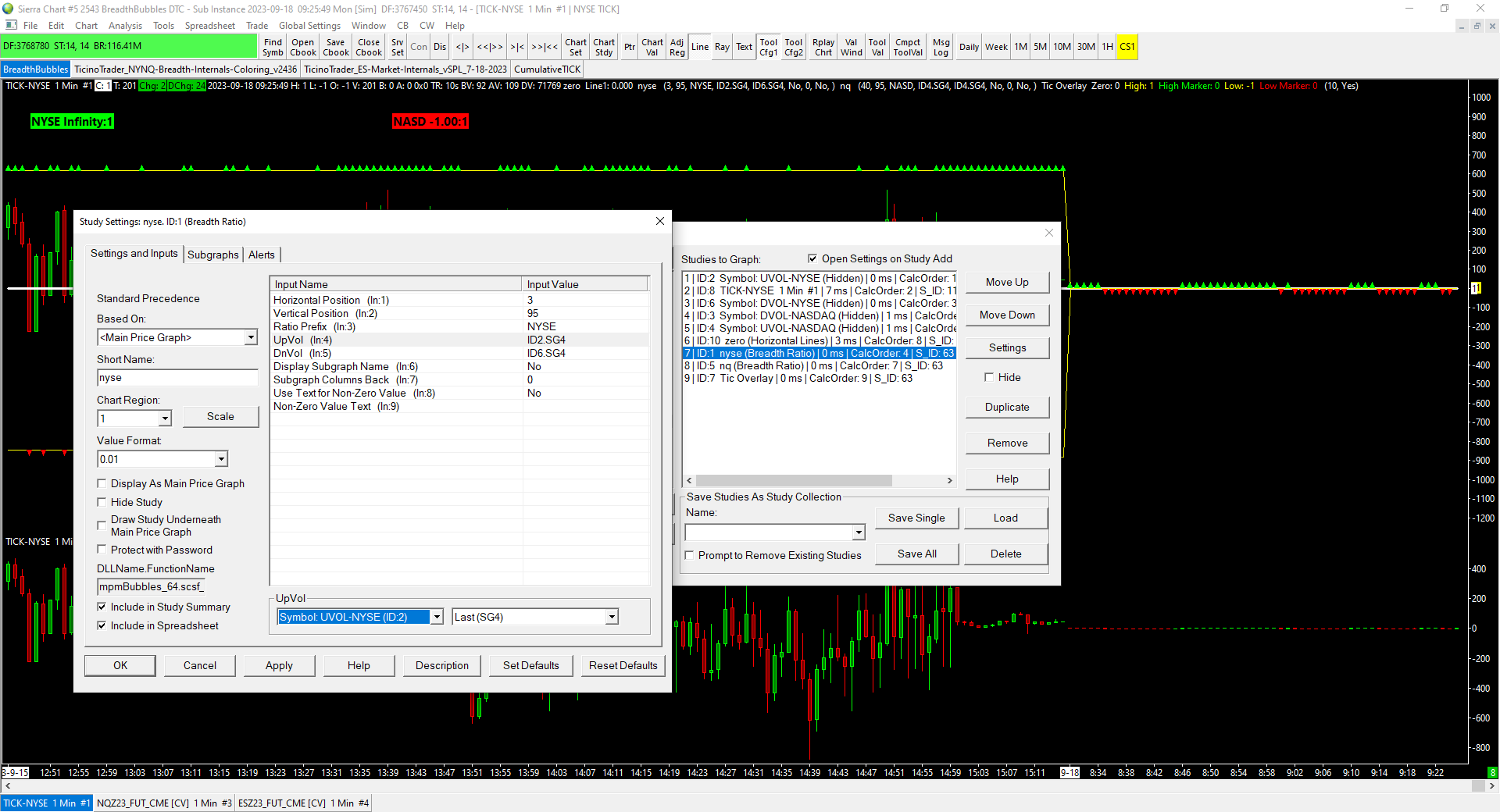
Task: Open the Global Settings menu
Action: click(309, 26)
